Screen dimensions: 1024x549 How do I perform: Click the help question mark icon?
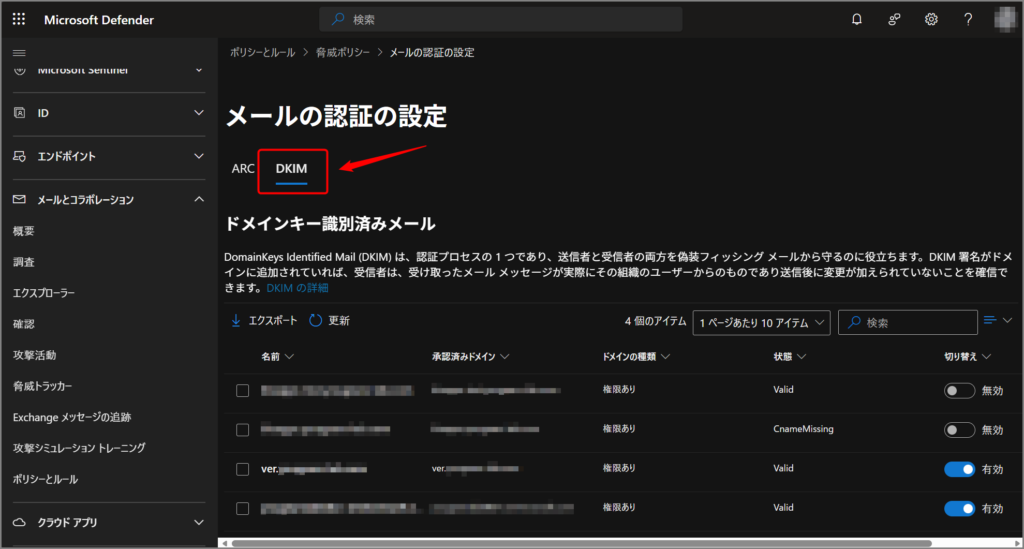[x=968, y=19]
